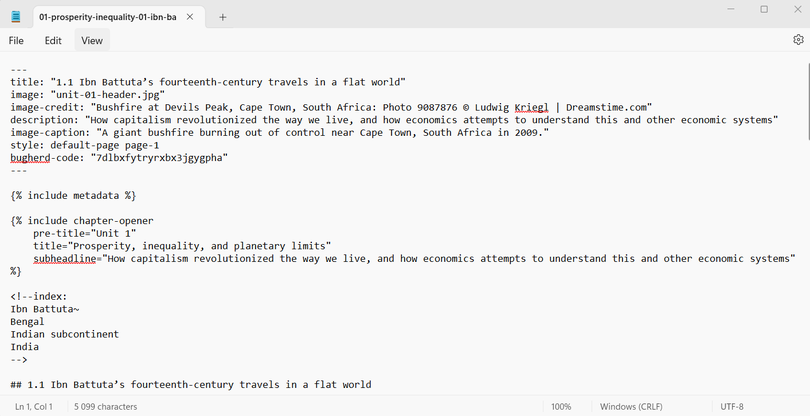Viewport: 810px width, 416px height.
Task: Maximize the Notepad window
Action: (x=764, y=10)
